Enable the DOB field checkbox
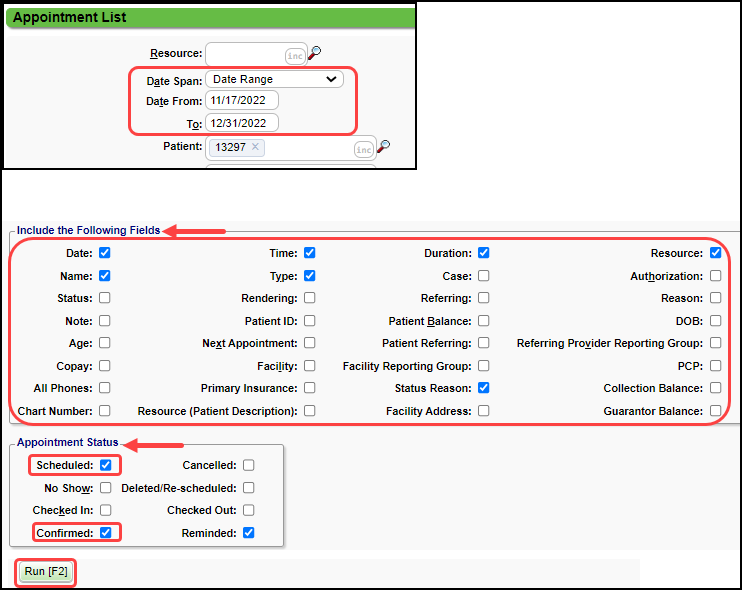This screenshot has width=742, height=590. (715, 321)
